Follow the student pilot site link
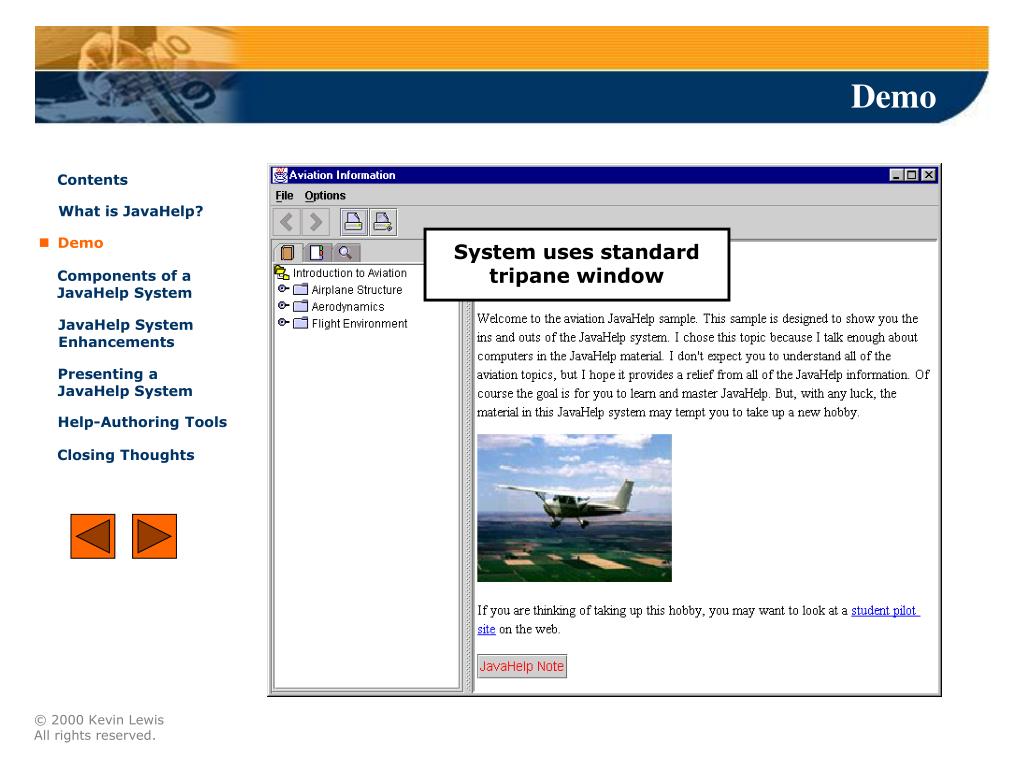Image resolution: width=1024 pixels, height=768 pixels. [885, 611]
